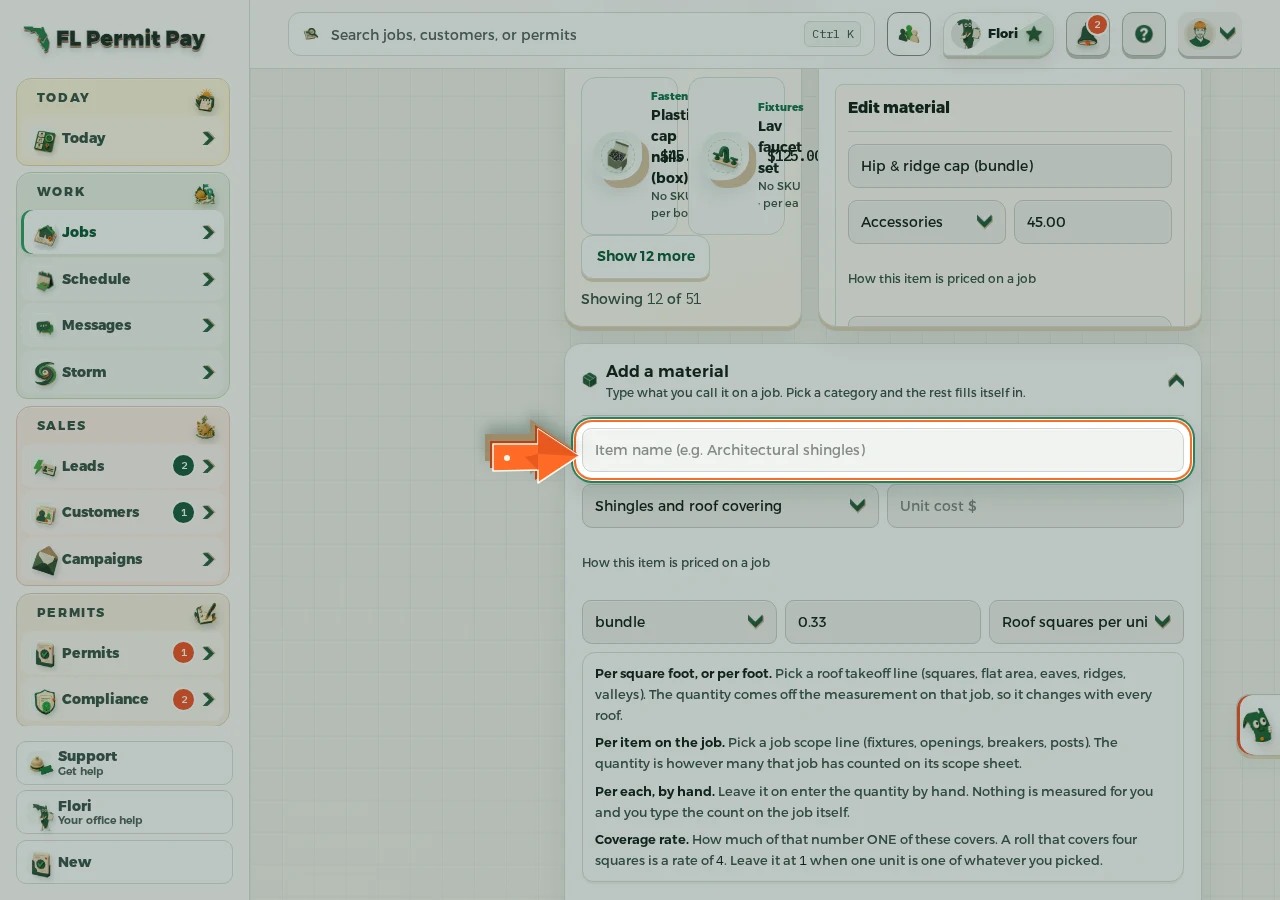Open Flori Your office help in sidebar
Screen dimensions: 1280x900
coord(124,812)
